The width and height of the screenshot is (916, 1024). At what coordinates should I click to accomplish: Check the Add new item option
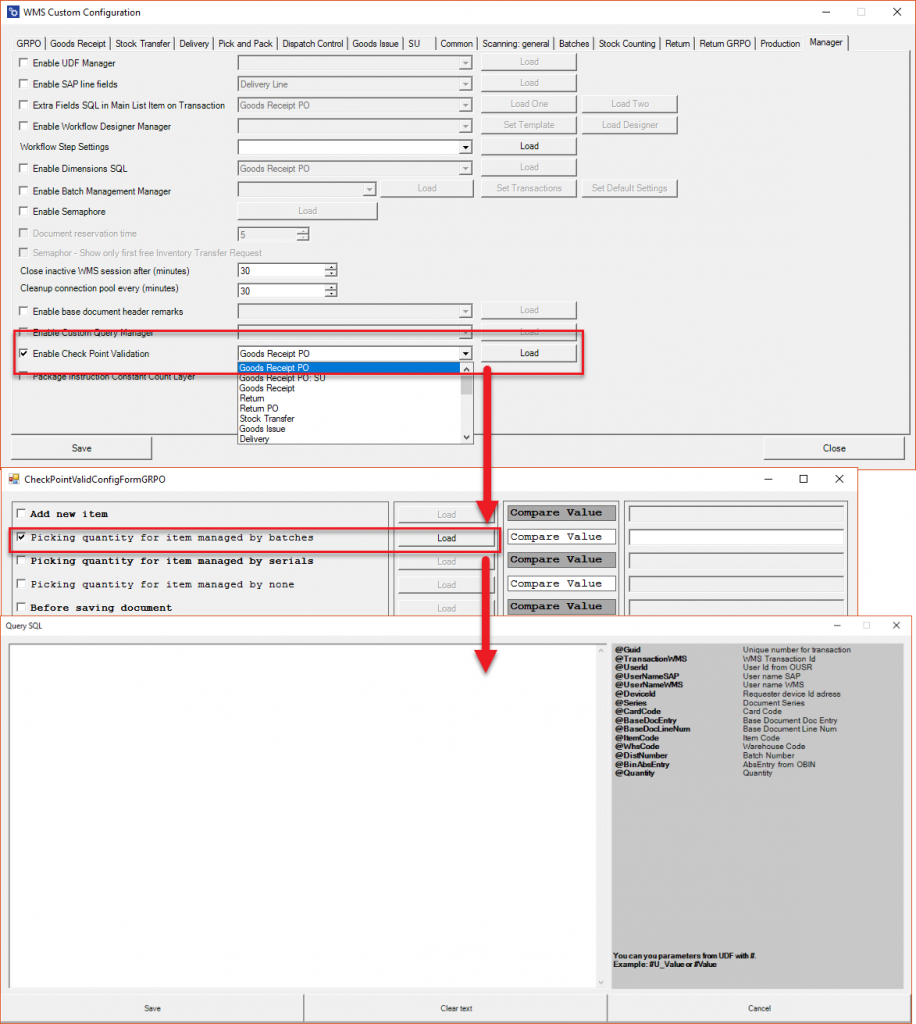(21, 513)
